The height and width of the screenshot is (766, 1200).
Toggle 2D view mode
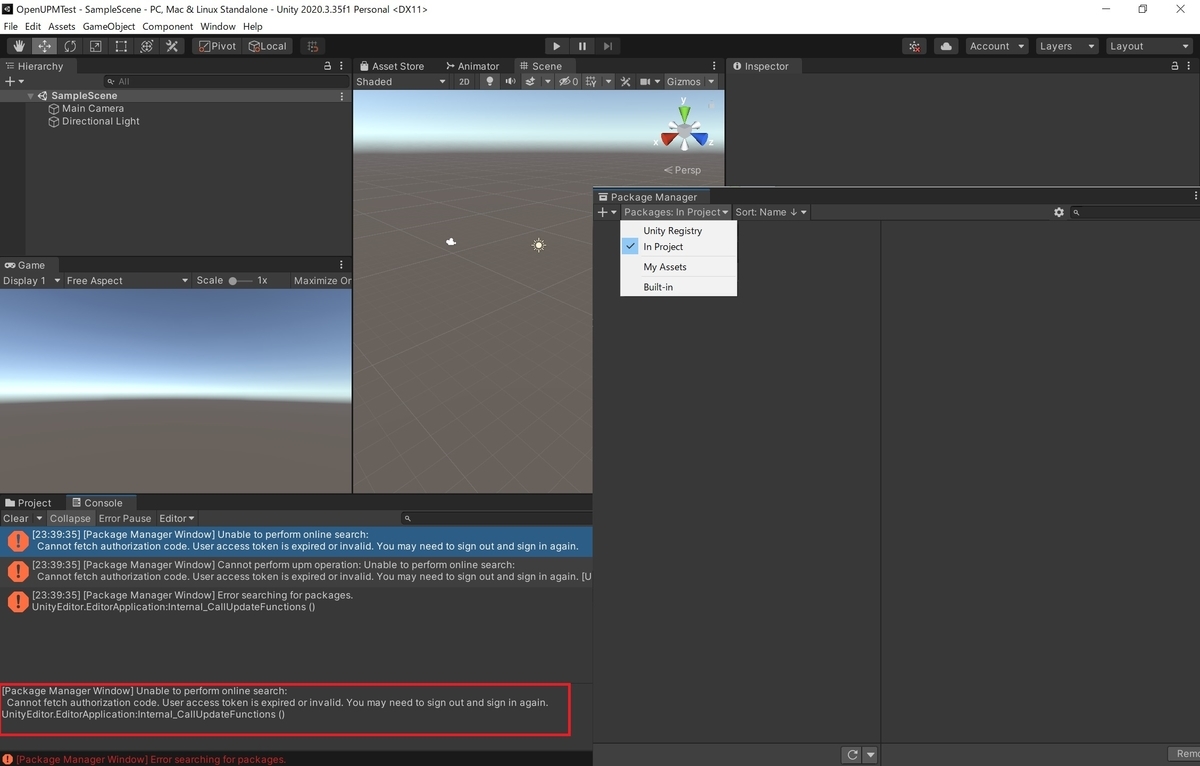pos(462,81)
